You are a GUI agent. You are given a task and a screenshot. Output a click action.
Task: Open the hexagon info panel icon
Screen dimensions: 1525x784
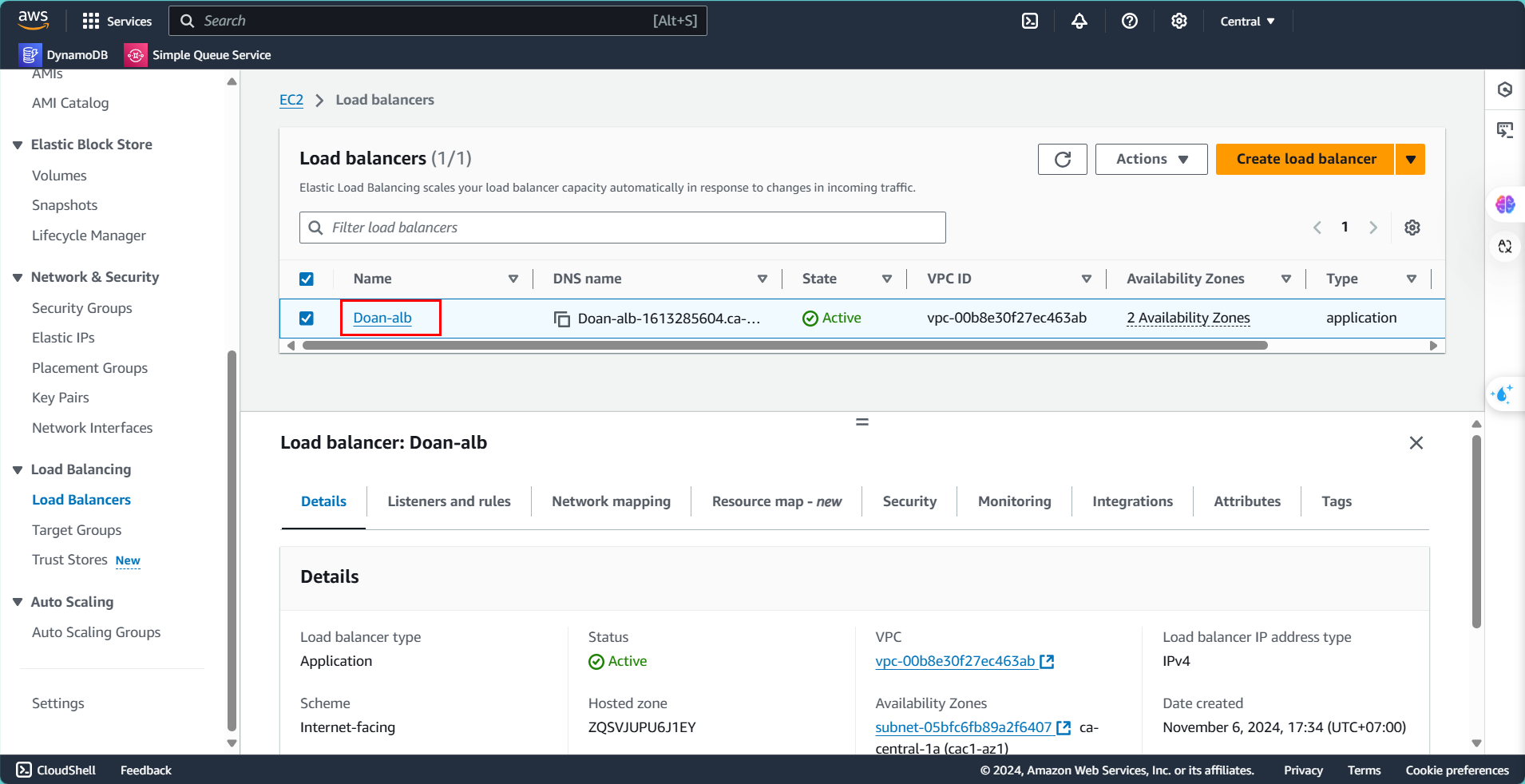point(1505,89)
